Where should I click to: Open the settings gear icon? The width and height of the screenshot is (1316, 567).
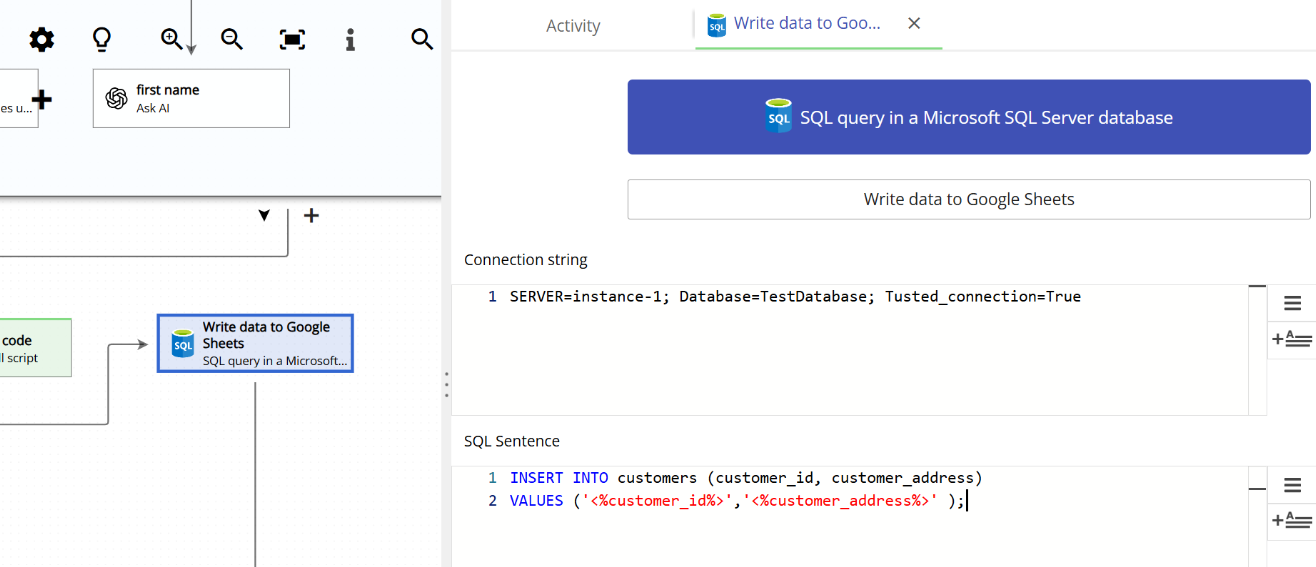click(41, 40)
